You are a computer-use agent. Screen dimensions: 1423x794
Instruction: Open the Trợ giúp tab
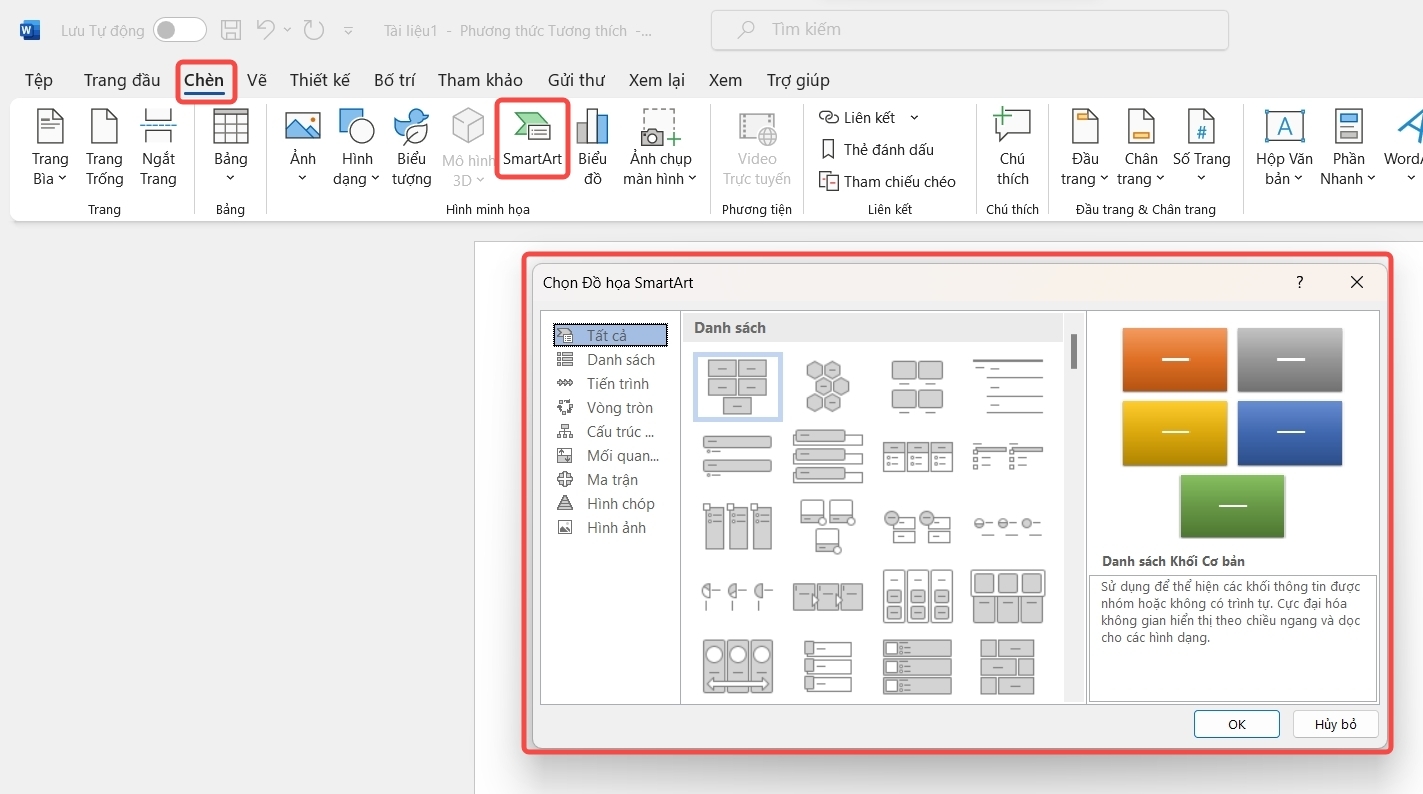[x=798, y=80]
